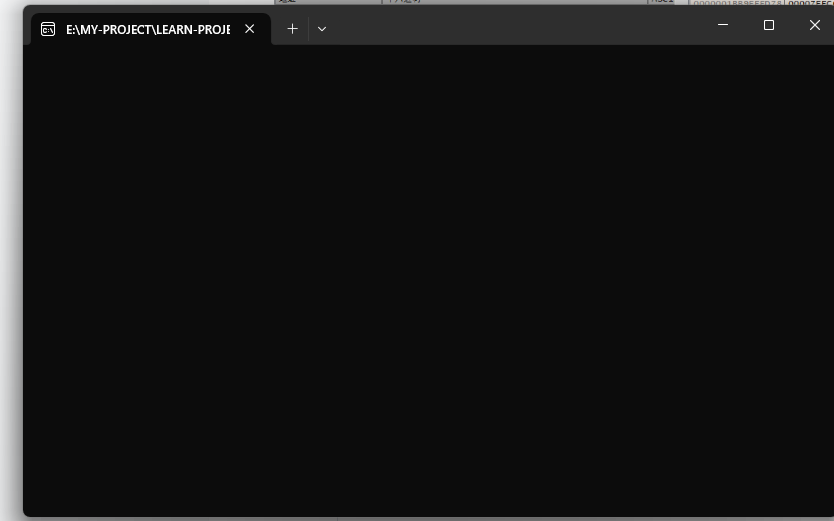Viewport: 834px width, 521px height.
Task: Maximize the terminal window
Action: (769, 25)
